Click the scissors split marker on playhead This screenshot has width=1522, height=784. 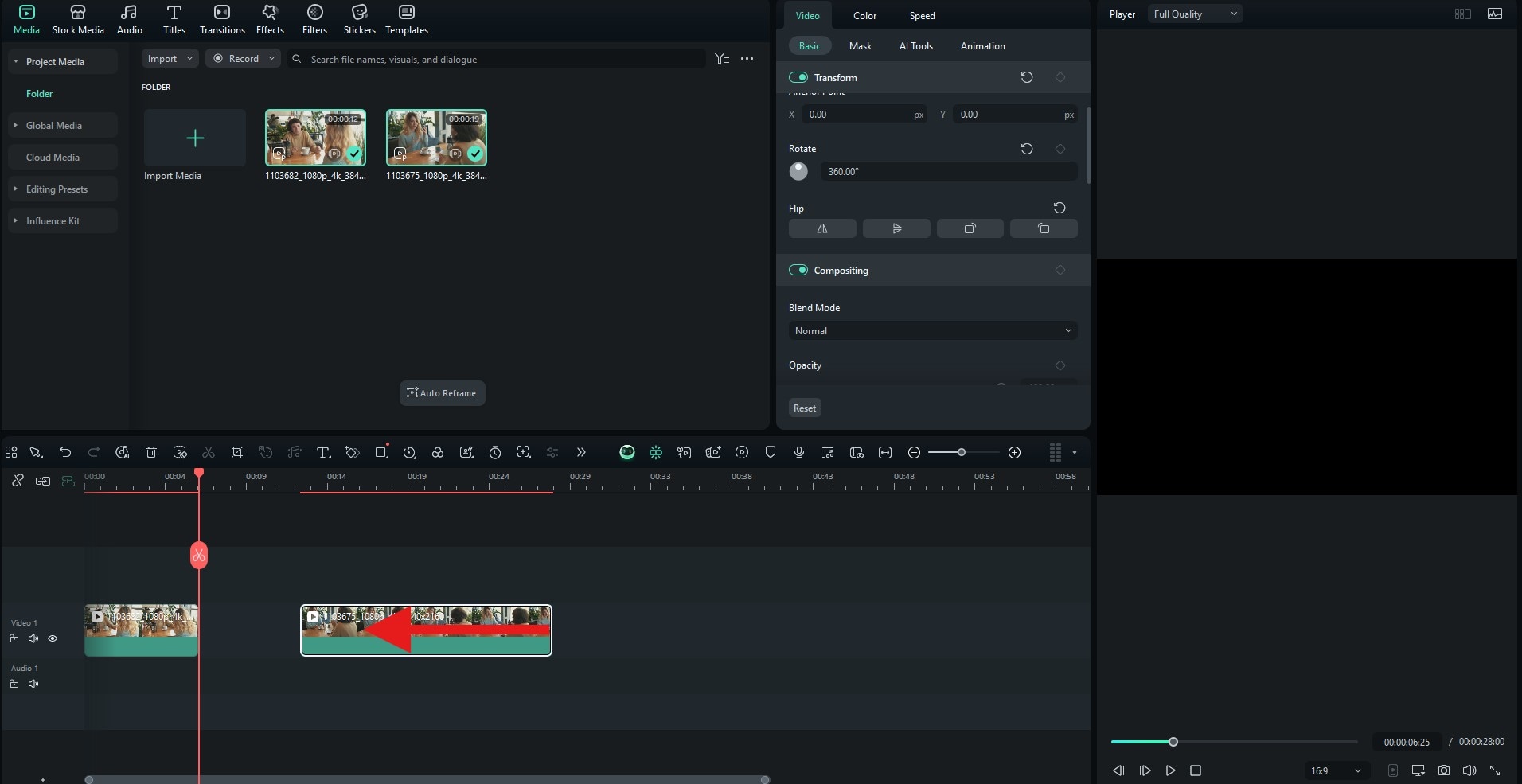pyautogui.click(x=199, y=555)
